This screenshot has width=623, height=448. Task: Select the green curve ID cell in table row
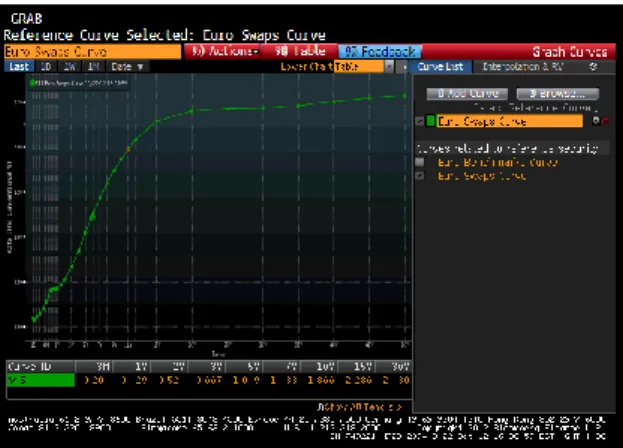click(41, 380)
